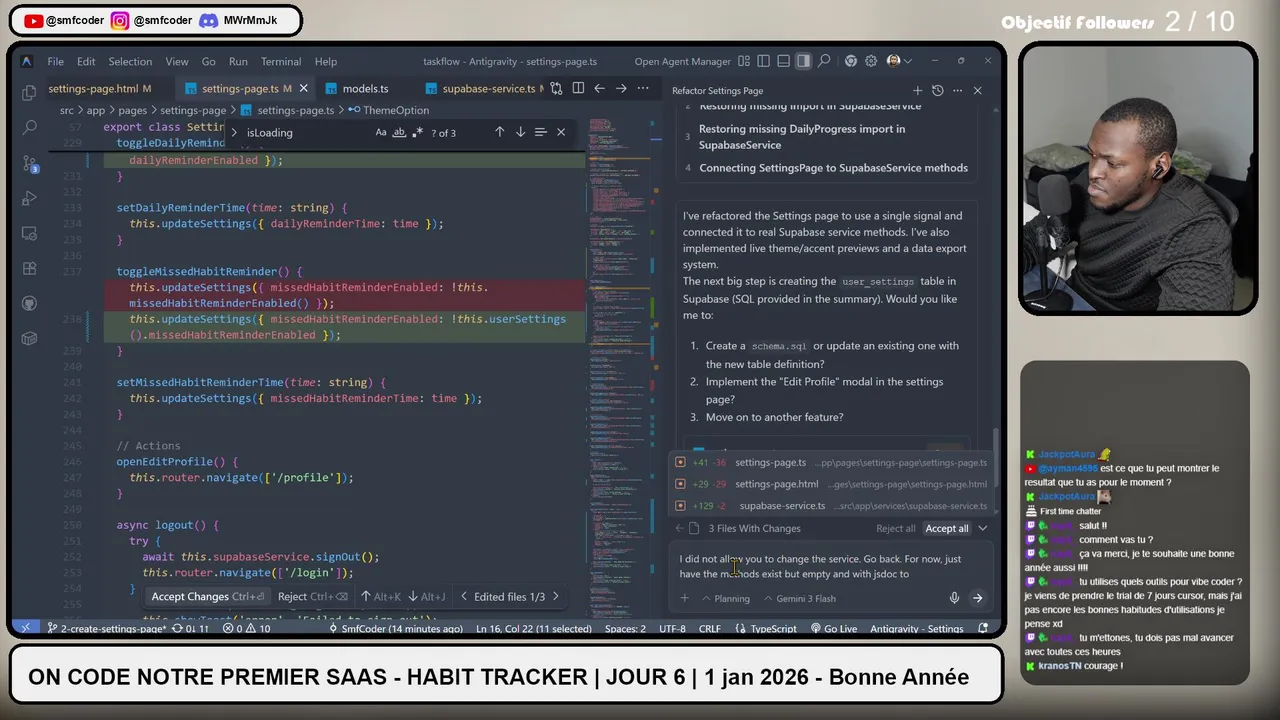1280x720 pixels.
Task: Open the customize layout button in title bar
Action: point(744,61)
